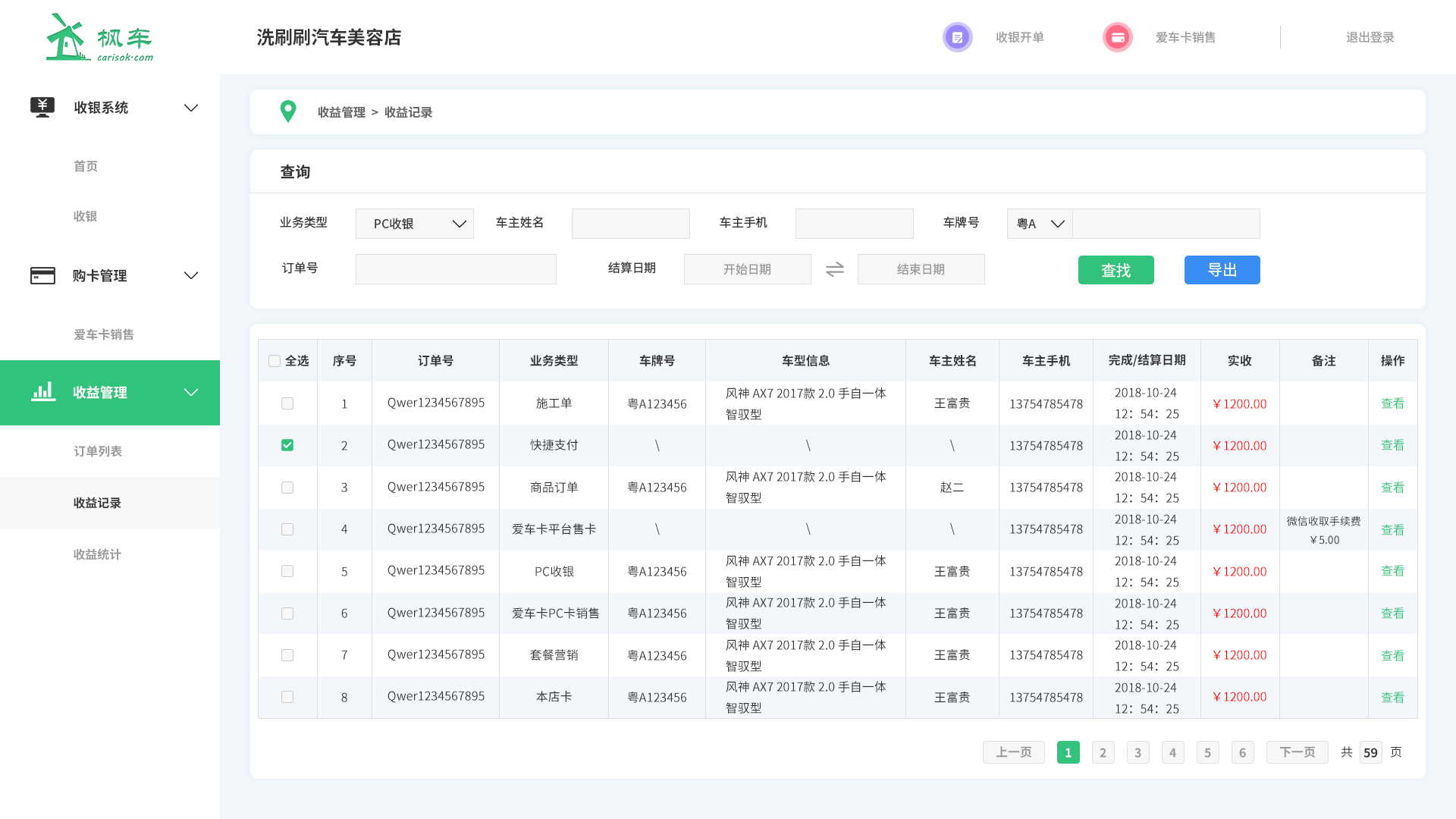Go to page 3 in pagination

[x=1137, y=752]
